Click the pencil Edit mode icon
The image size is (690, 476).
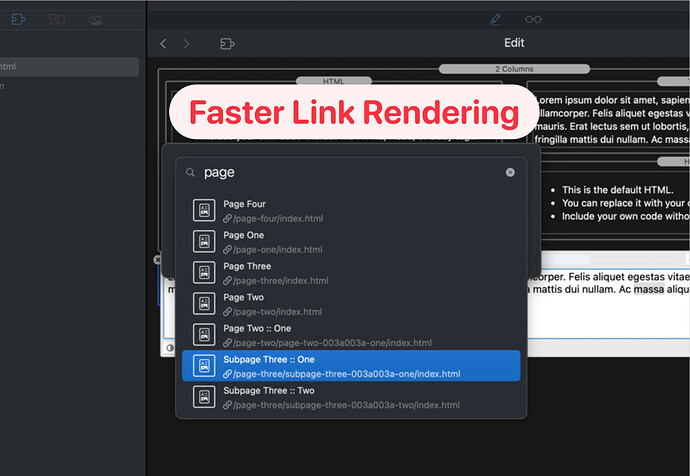pyautogui.click(x=495, y=19)
